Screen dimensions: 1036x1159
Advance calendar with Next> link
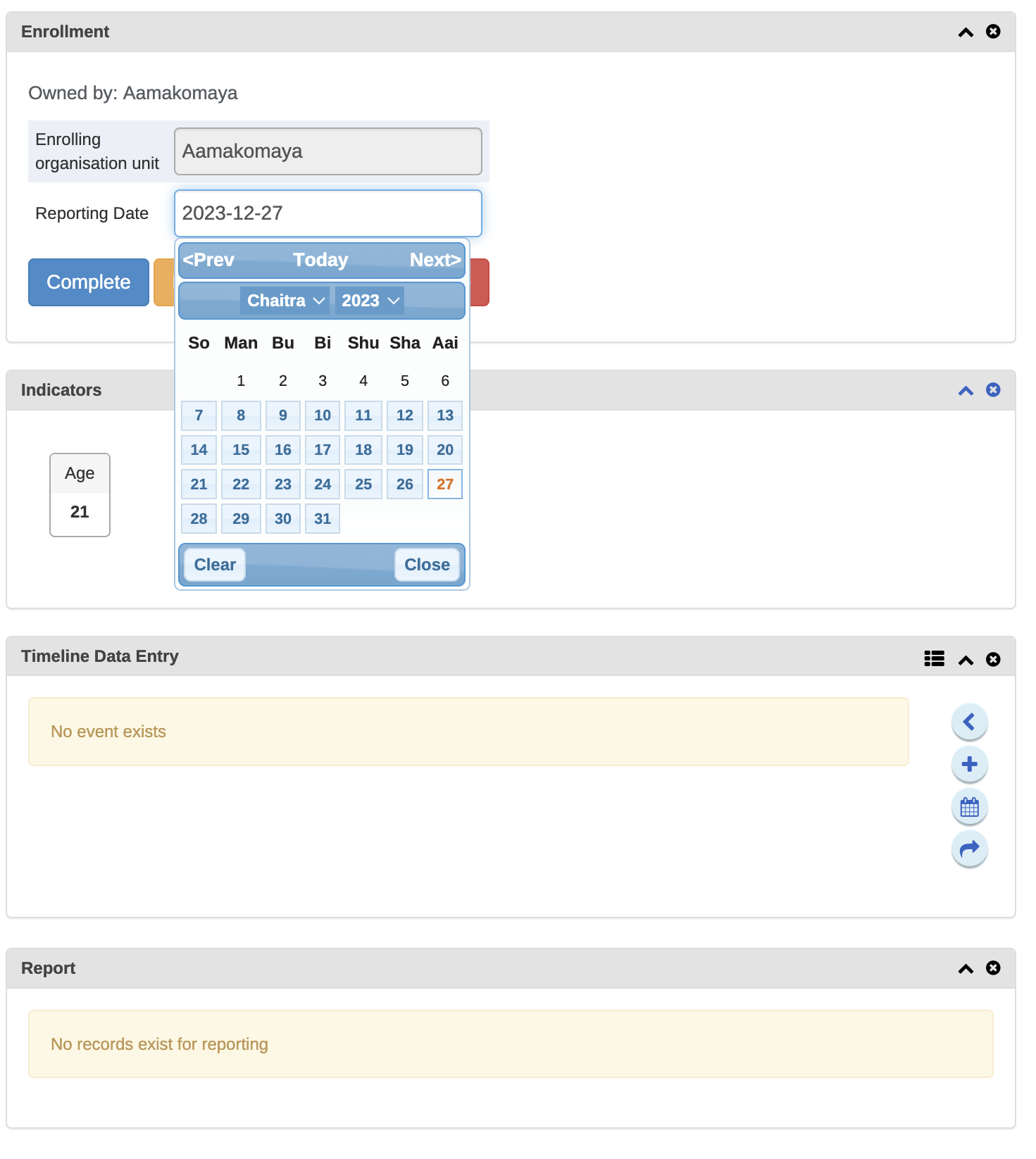435,260
